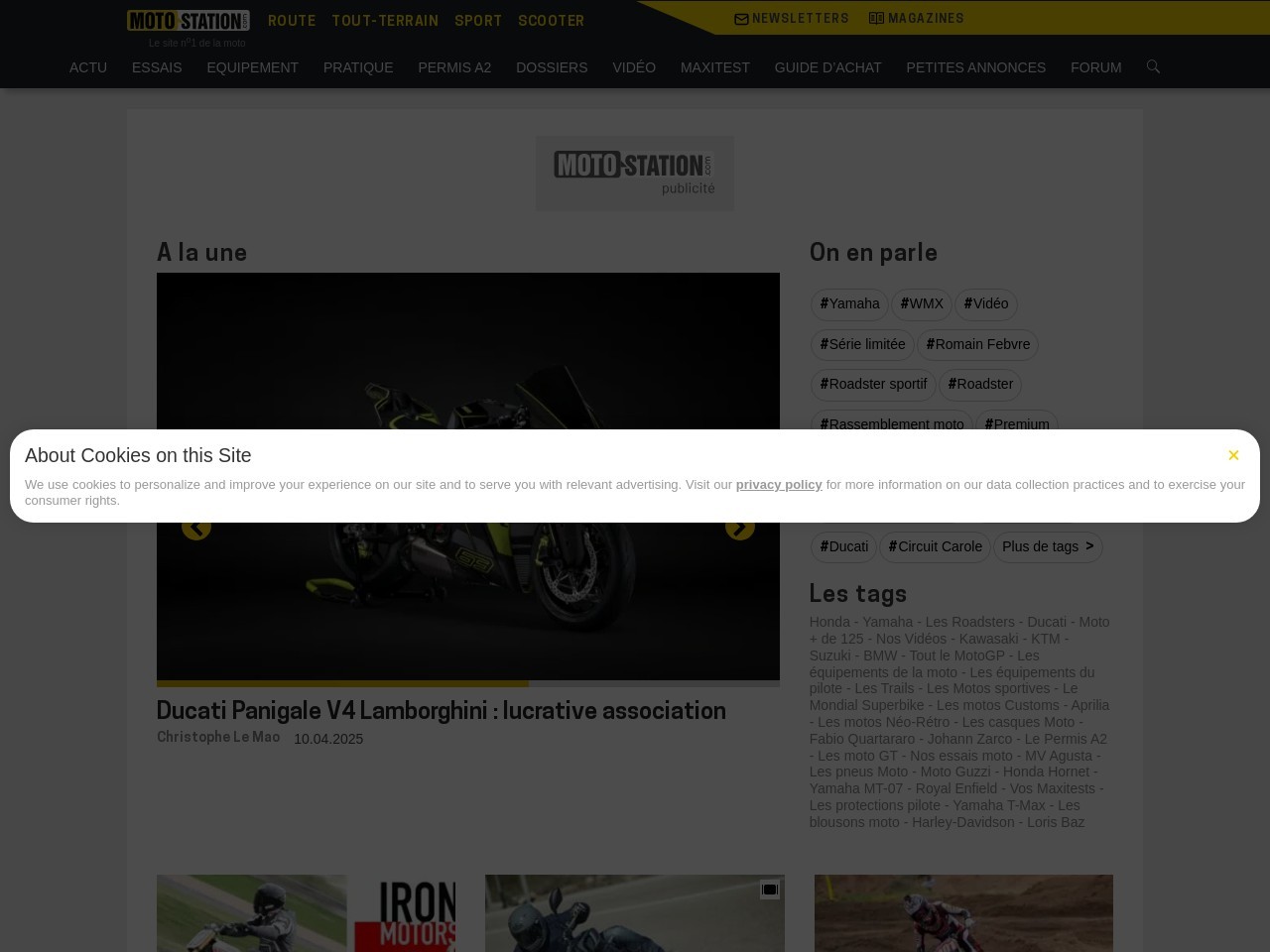1270x952 pixels.
Task: Open author Christophe Le Mao
Action: (x=218, y=738)
